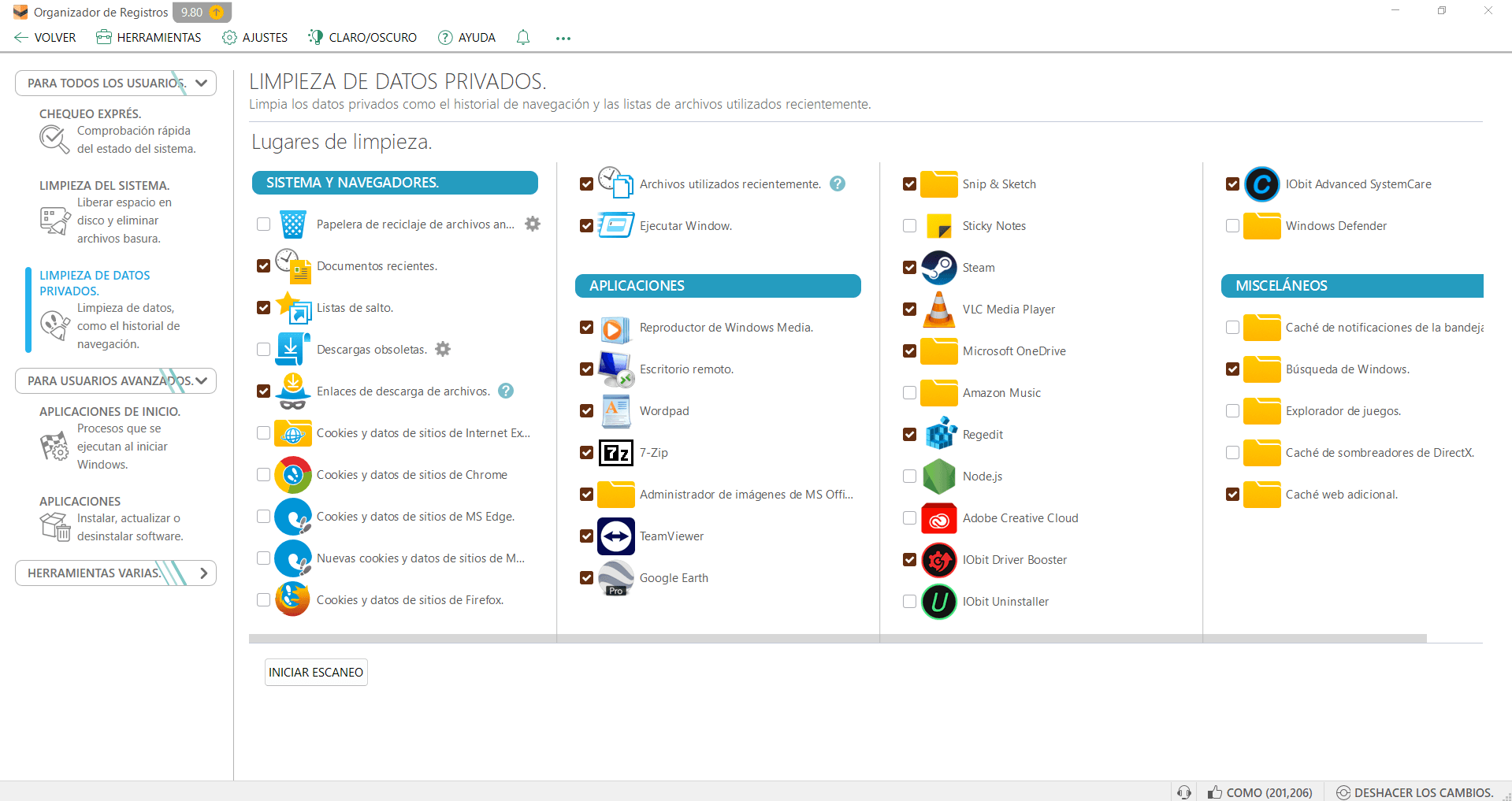Open the Herramientas menu
The width and height of the screenshot is (1512, 801).
coord(148,38)
